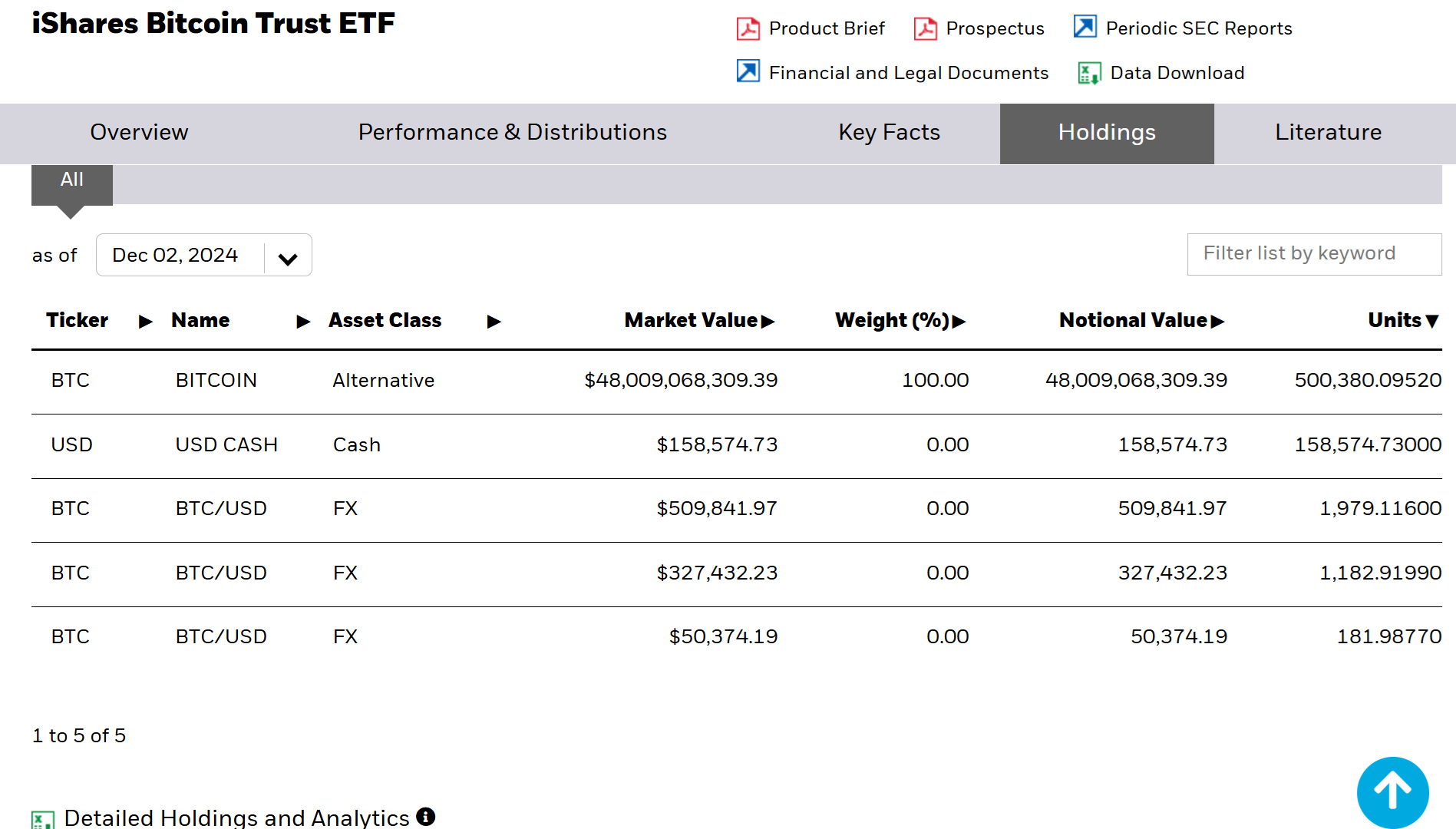The width and height of the screenshot is (1456, 829).
Task: Click units value 1,979.11600
Action: [x=1380, y=508]
